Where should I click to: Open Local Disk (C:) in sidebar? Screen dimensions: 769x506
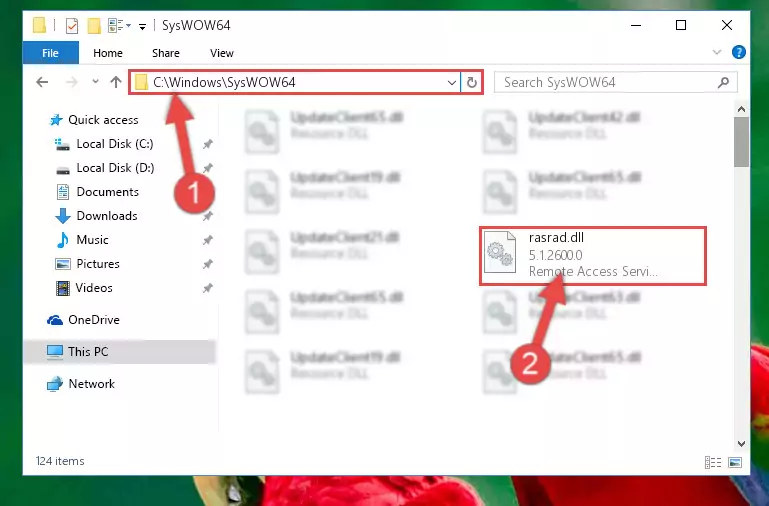point(115,144)
